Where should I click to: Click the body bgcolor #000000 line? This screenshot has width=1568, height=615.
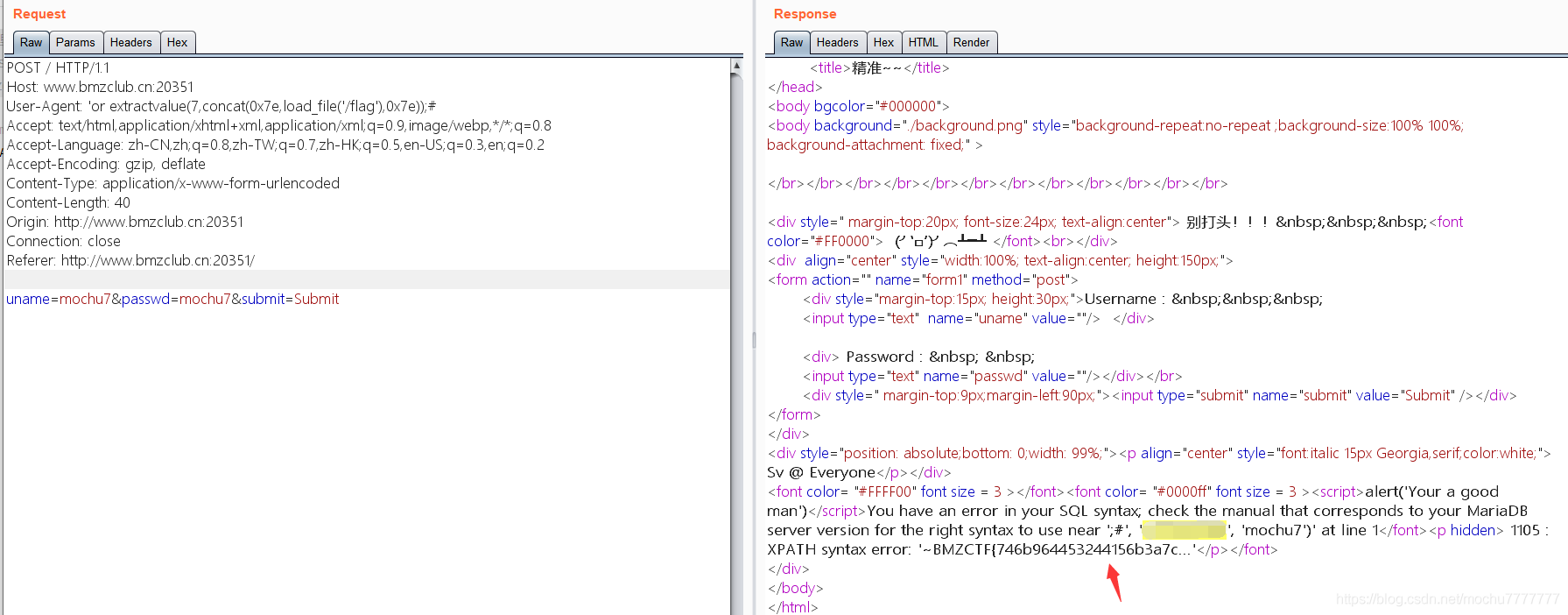point(858,106)
